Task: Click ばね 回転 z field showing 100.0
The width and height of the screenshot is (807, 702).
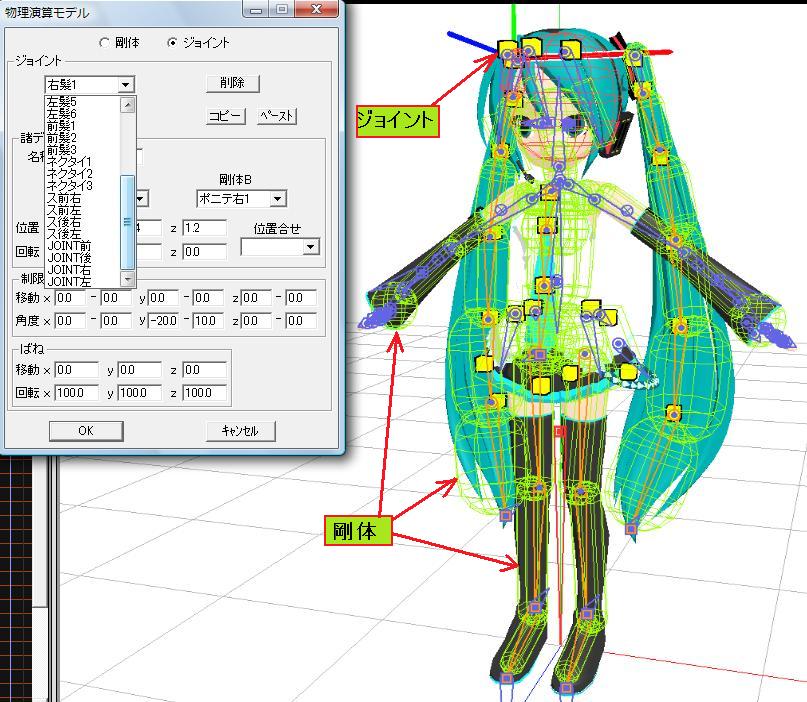Action: [x=204, y=393]
